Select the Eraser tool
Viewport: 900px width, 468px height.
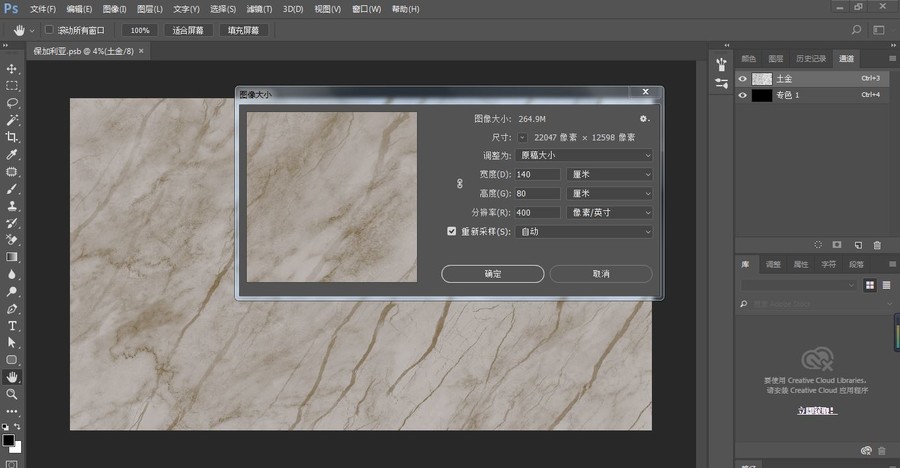point(11,240)
